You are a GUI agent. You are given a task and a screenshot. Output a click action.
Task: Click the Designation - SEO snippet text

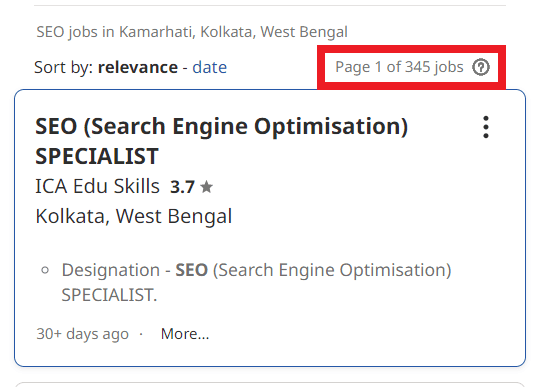tap(256, 282)
